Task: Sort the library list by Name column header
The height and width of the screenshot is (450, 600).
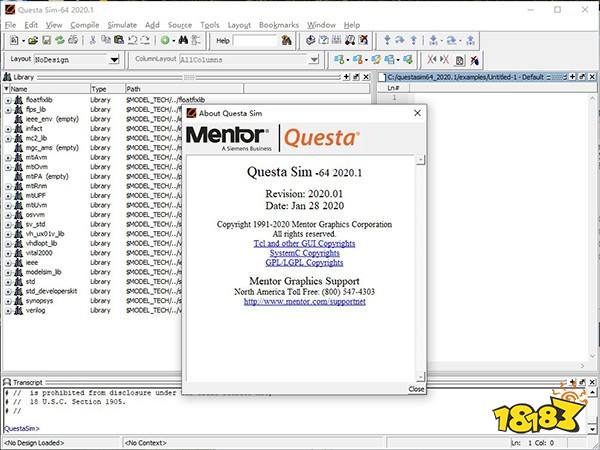Action: [40, 88]
